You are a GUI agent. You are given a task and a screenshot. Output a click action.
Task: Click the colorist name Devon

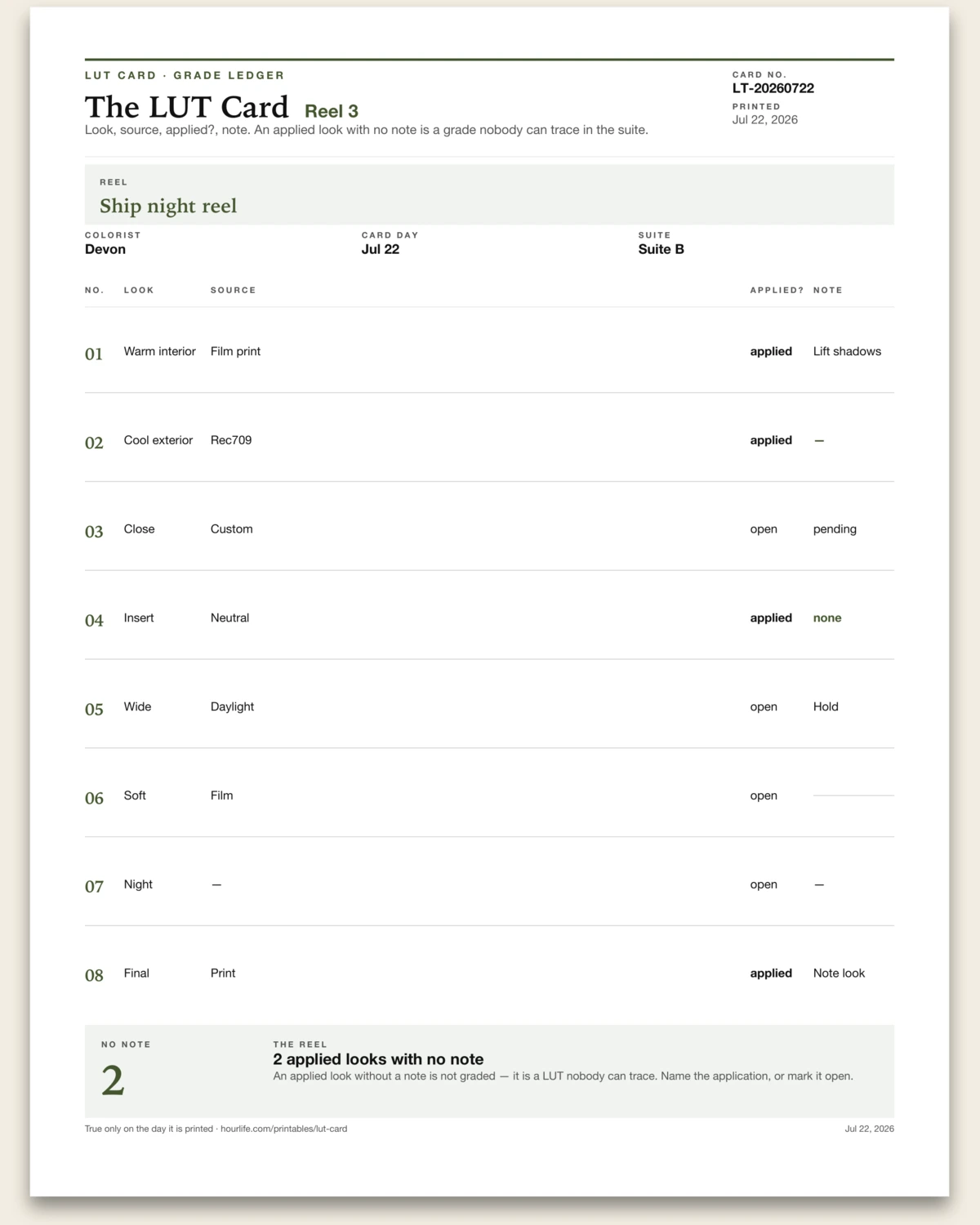[105, 249]
